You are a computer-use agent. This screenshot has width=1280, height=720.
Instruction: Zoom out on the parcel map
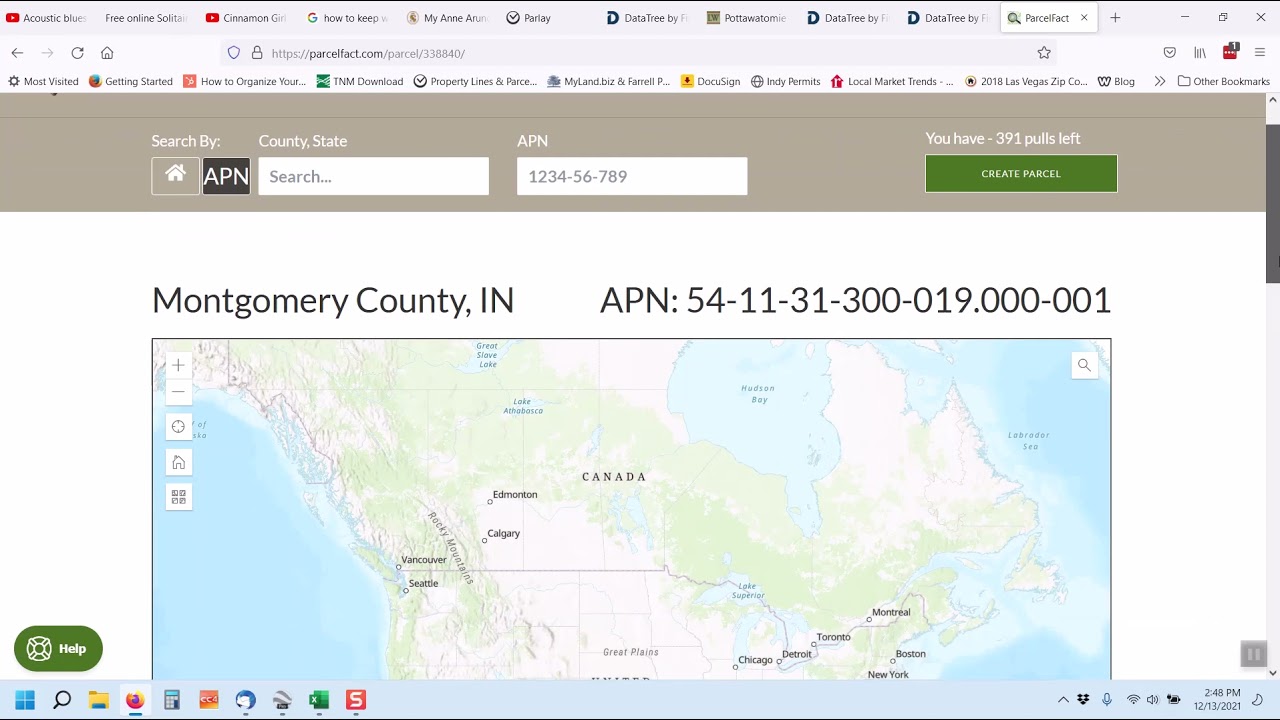[178, 391]
